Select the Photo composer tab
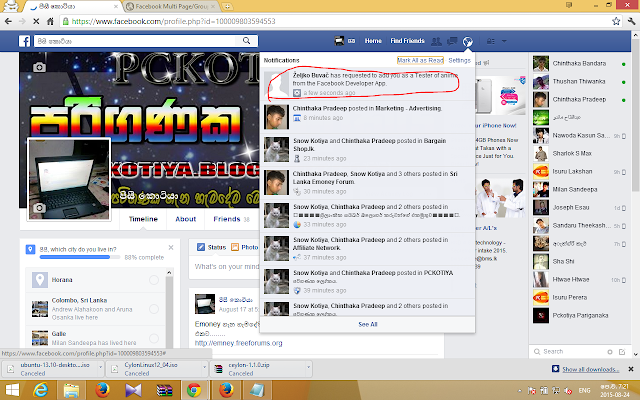The image size is (640, 400). point(244,247)
